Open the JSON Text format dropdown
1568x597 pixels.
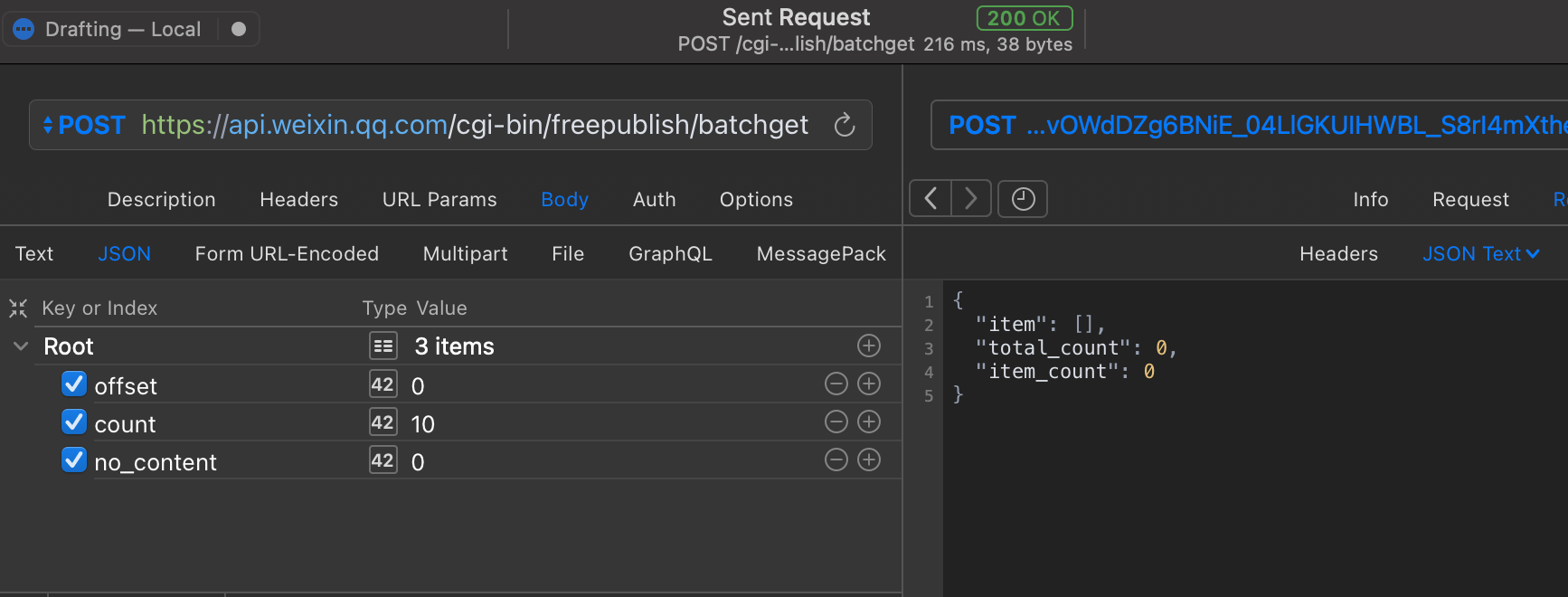(1480, 254)
